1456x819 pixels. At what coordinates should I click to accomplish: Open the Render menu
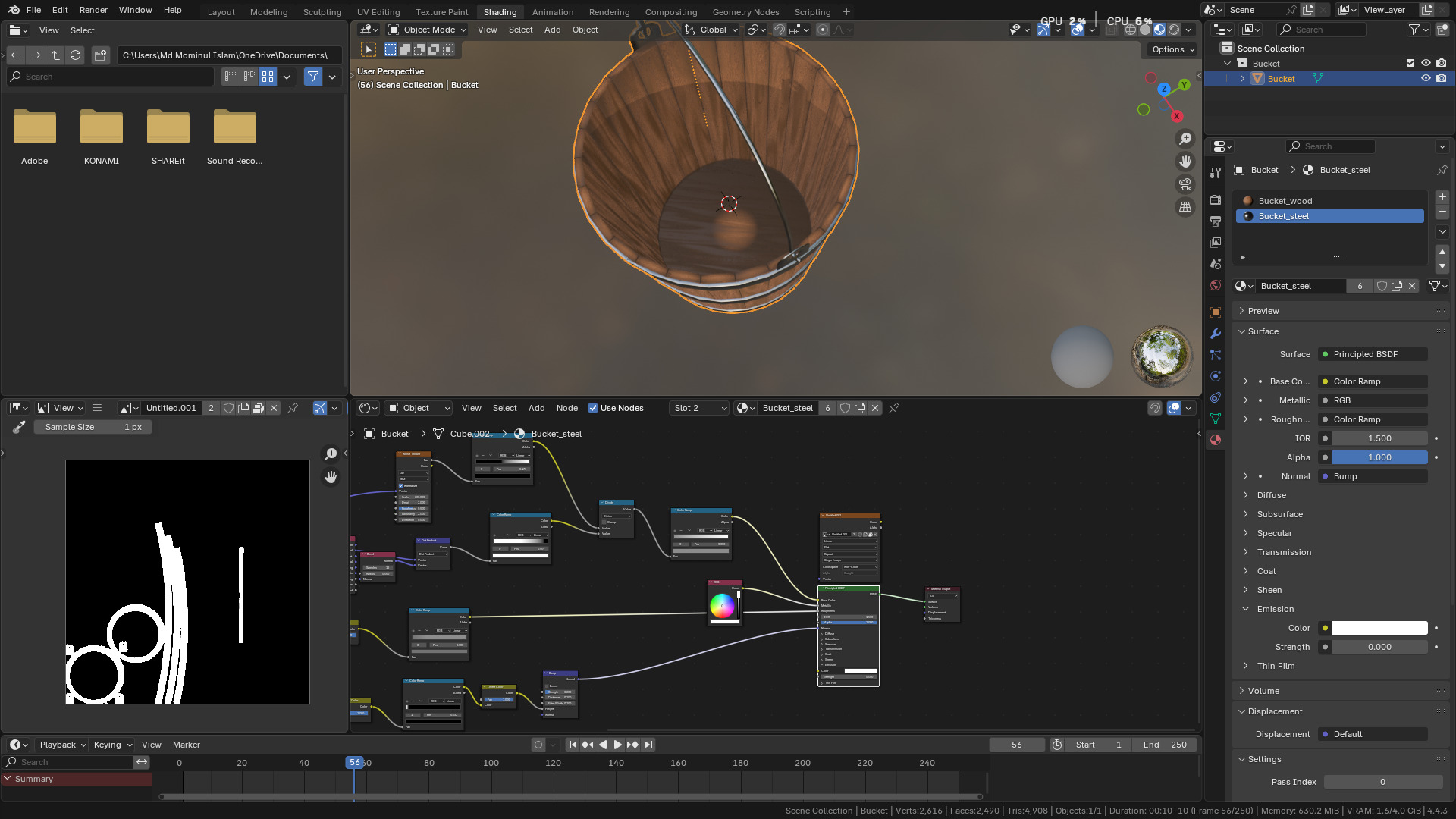click(x=93, y=10)
